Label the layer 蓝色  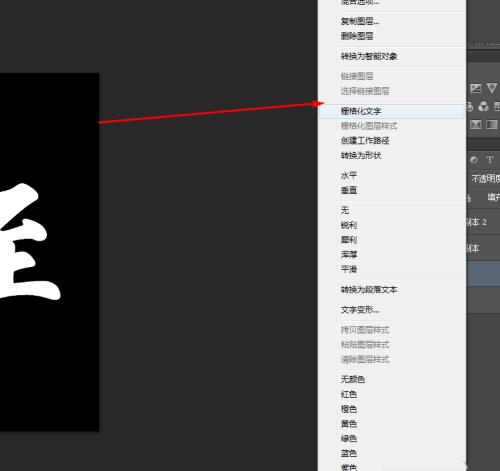349,453
